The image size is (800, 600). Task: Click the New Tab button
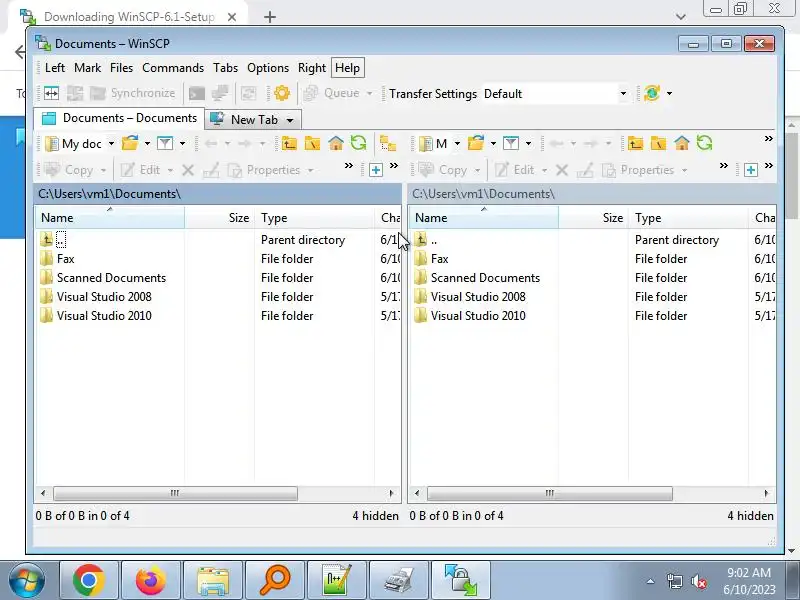253,120
